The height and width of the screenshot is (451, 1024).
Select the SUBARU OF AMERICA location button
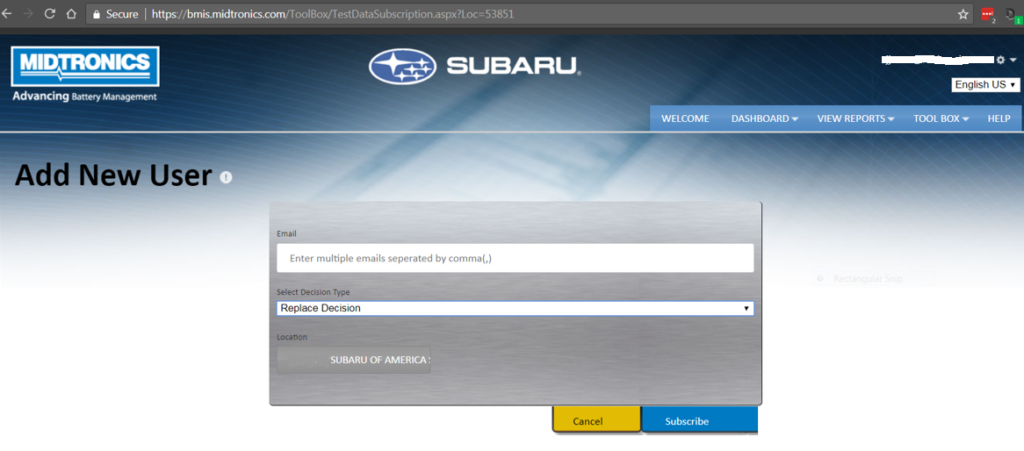pos(353,360)
